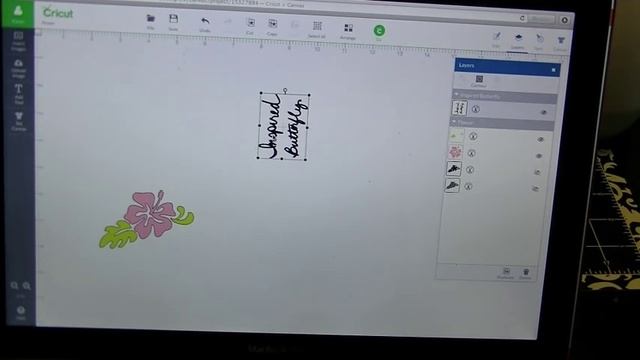Select the Inspired Butterfly text layer thumbnail
Image resolution: width=640 pixels, height=360 pixels.
pos(460,108)
